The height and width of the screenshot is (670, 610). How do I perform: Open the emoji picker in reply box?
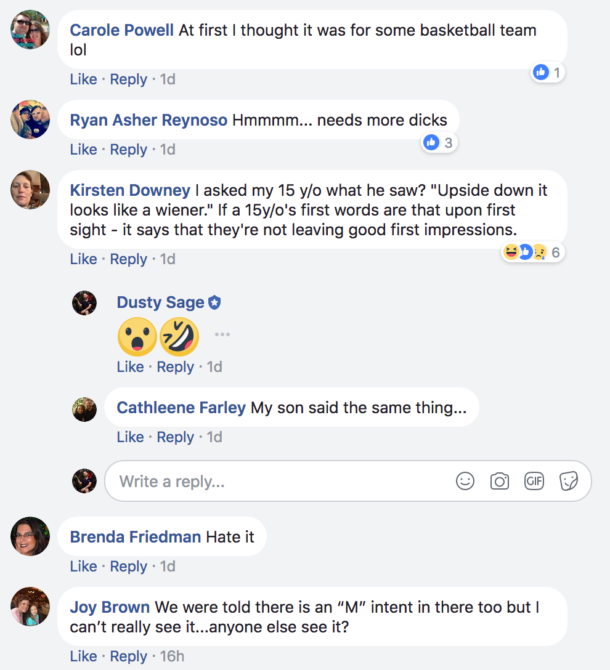[465, 481]
